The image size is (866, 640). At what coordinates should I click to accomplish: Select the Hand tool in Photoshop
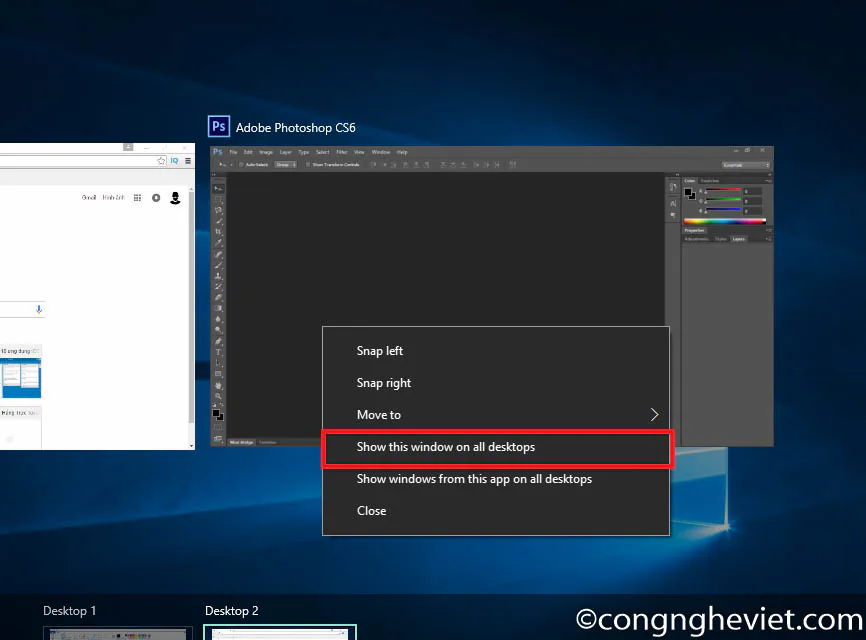click(x=218, y=385)
